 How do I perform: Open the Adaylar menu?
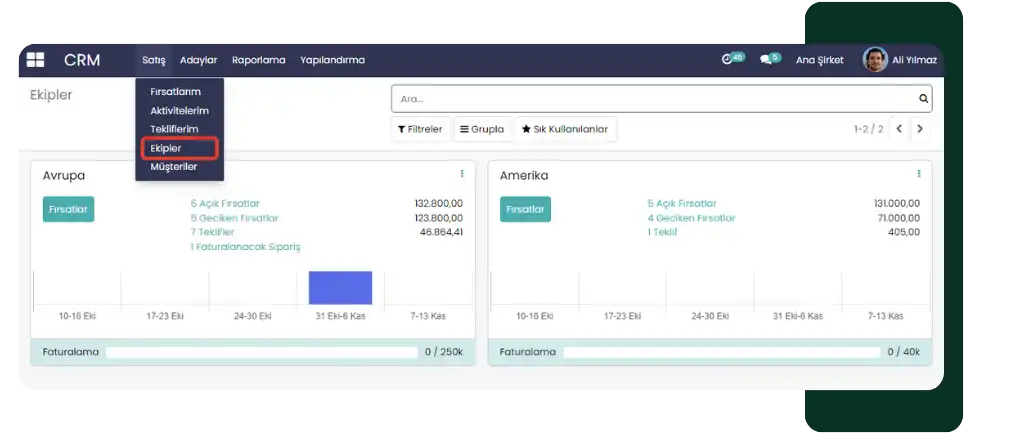199,60
